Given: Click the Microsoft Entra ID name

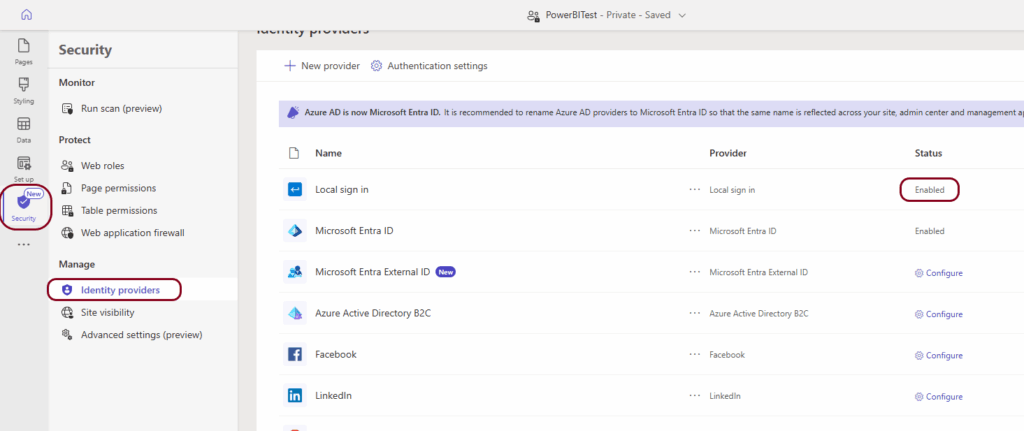Looking at the screenshot, I should (x=354, y=231).
